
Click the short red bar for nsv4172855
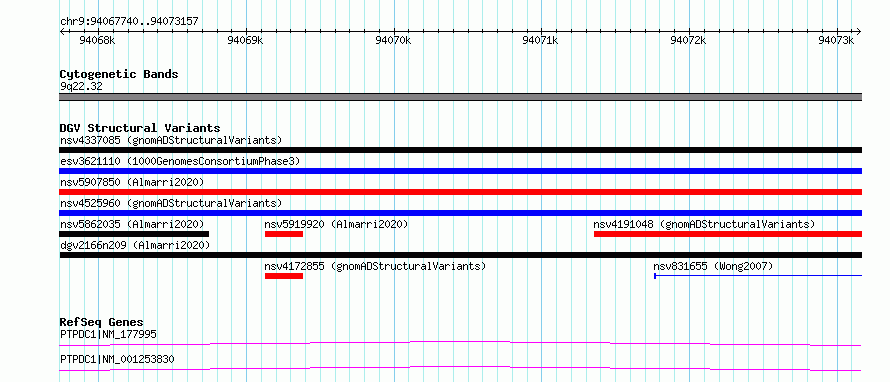pos(284,276)
